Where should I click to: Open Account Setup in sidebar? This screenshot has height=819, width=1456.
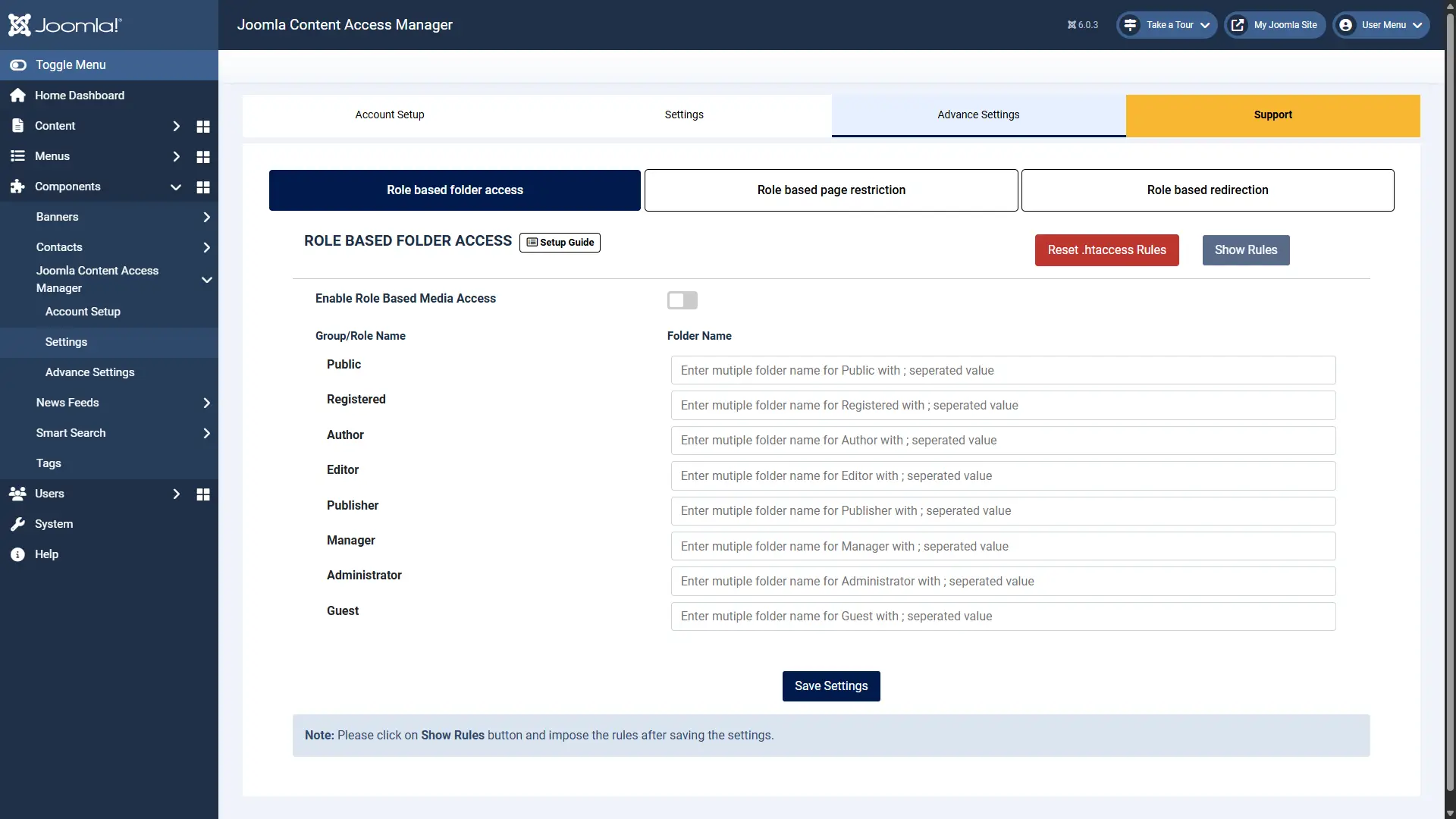point(83,312)
